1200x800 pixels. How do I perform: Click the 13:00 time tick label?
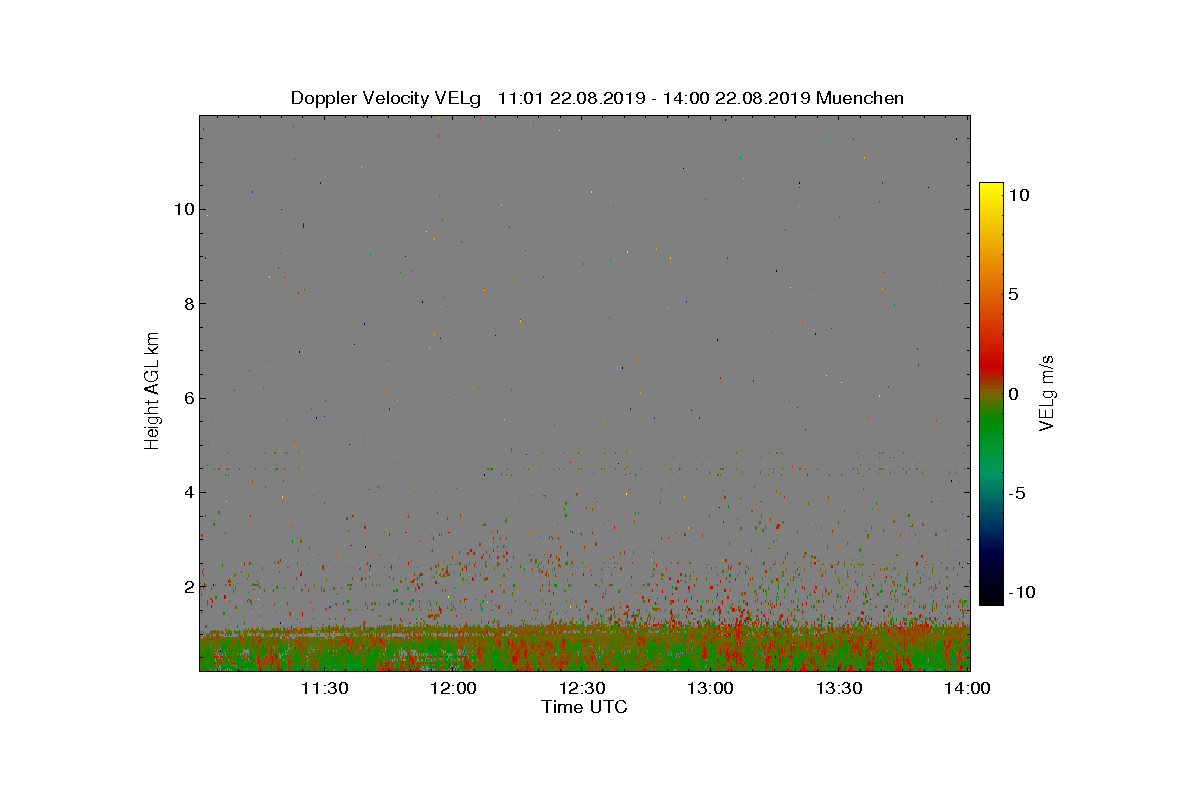tap(710, 688)
